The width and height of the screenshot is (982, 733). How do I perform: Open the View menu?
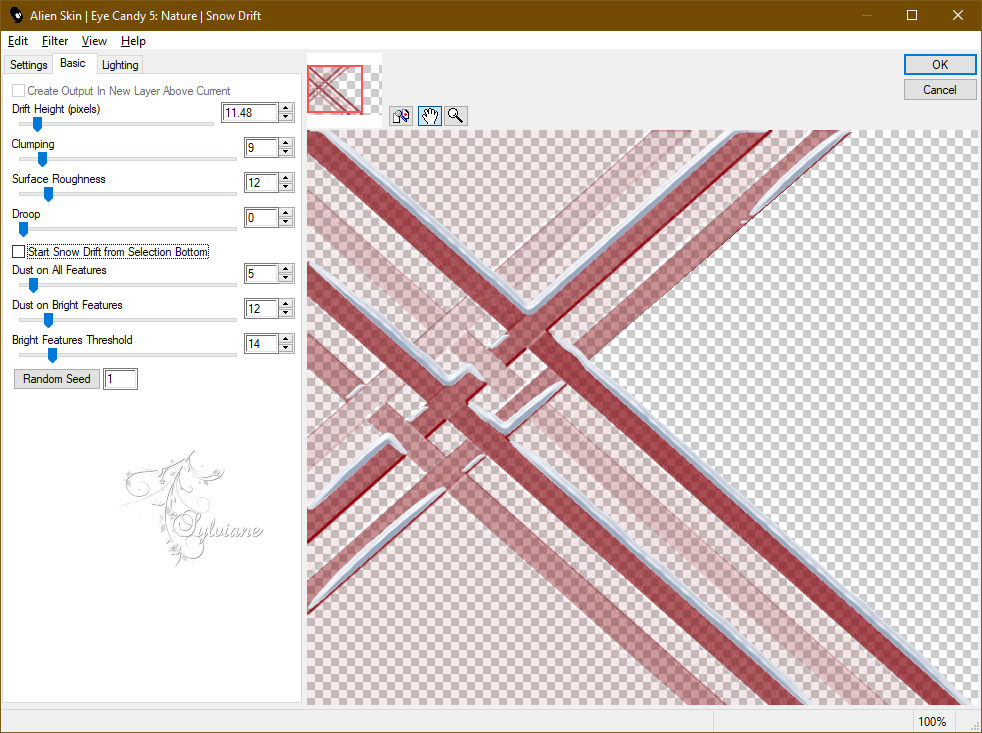coord(94,41)
